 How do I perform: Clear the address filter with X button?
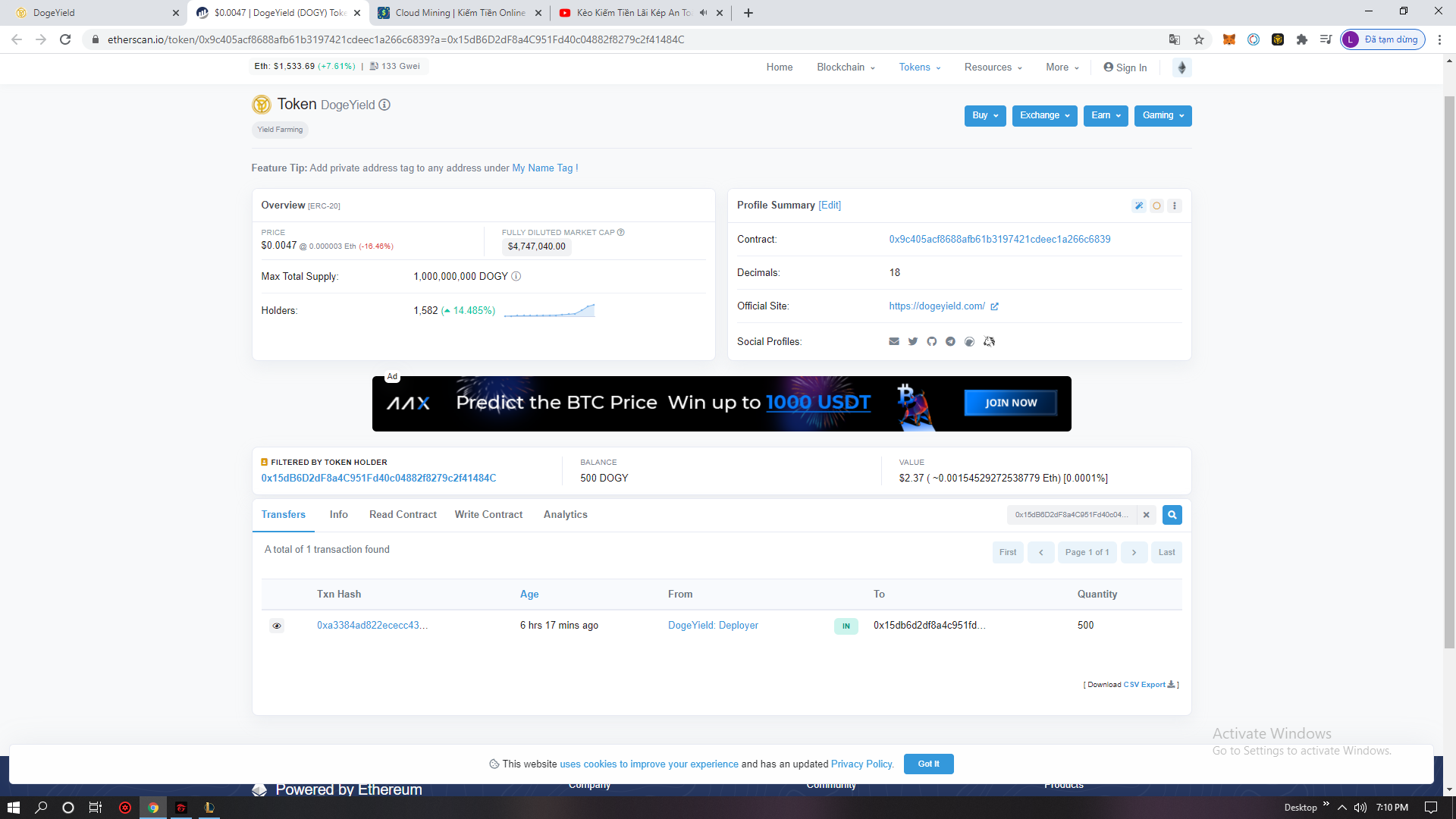(x=1147, y=515)
